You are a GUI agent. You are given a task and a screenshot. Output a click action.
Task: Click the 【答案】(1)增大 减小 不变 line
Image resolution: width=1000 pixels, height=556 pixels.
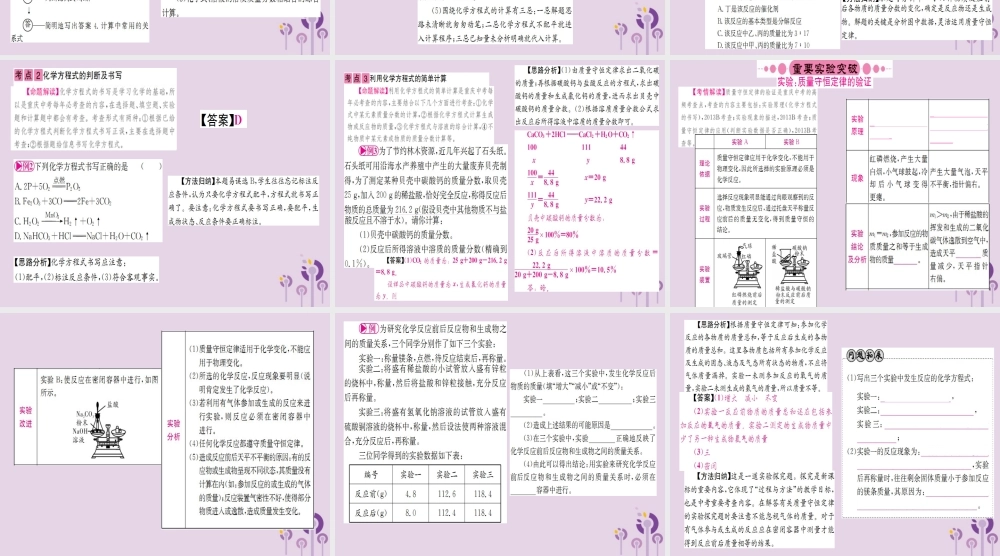coord(735,398)
